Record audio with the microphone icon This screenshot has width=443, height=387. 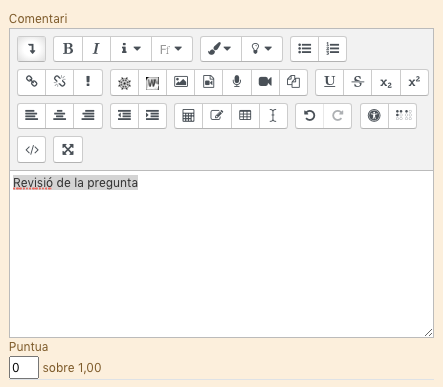click(x=237, y=82)
